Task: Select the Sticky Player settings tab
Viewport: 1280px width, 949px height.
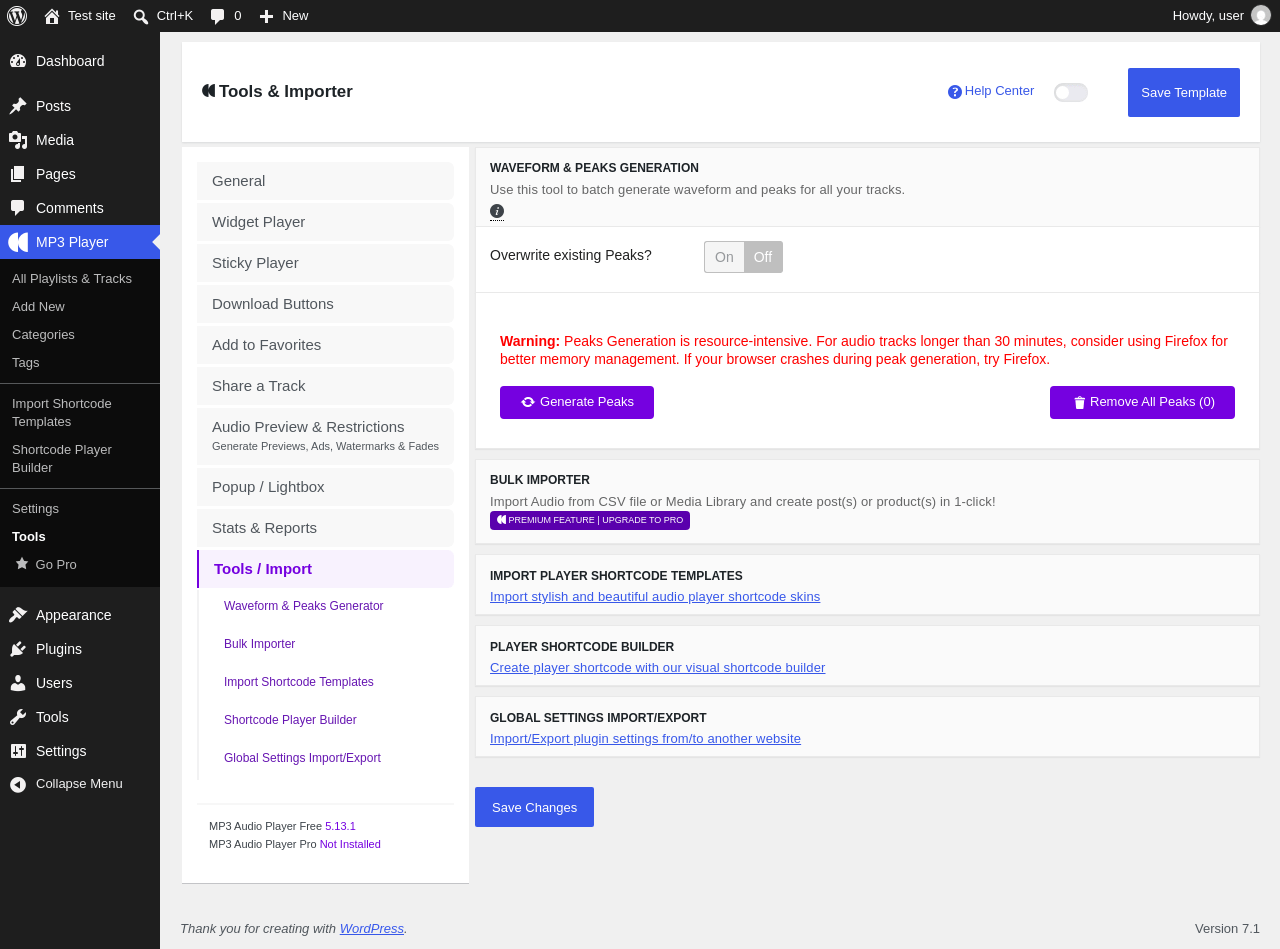Action: click(325, 263)
